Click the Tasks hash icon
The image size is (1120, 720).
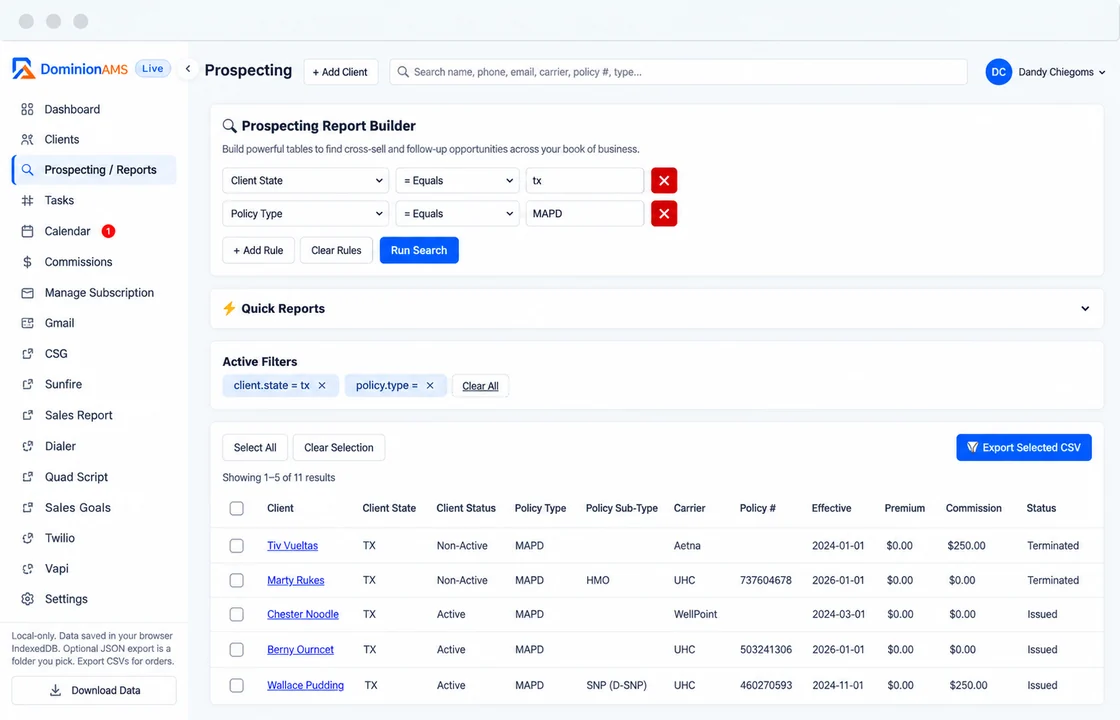27,201
